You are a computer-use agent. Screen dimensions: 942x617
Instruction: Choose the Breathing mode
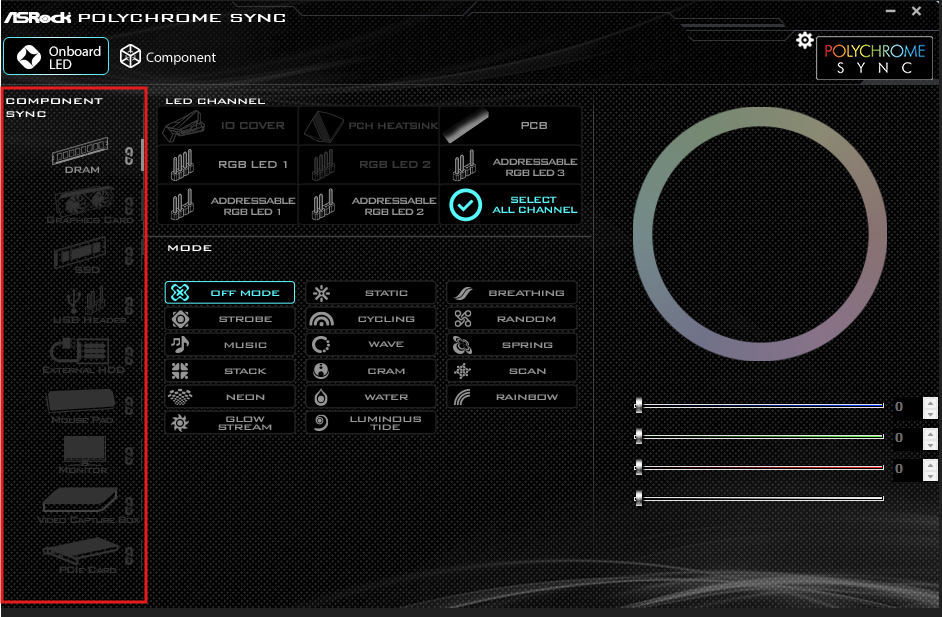click(x=511, y=293)
